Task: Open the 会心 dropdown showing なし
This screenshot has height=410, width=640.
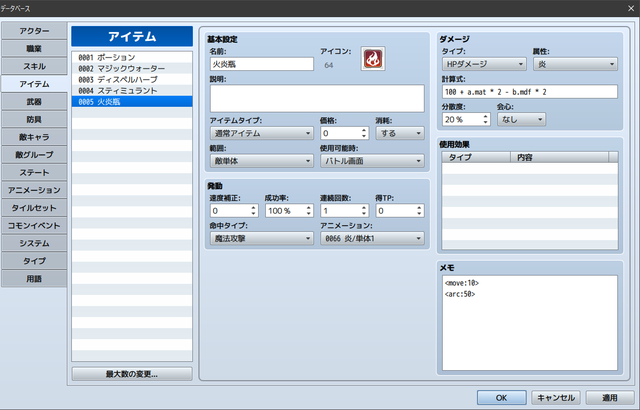Action: (521, 120)
